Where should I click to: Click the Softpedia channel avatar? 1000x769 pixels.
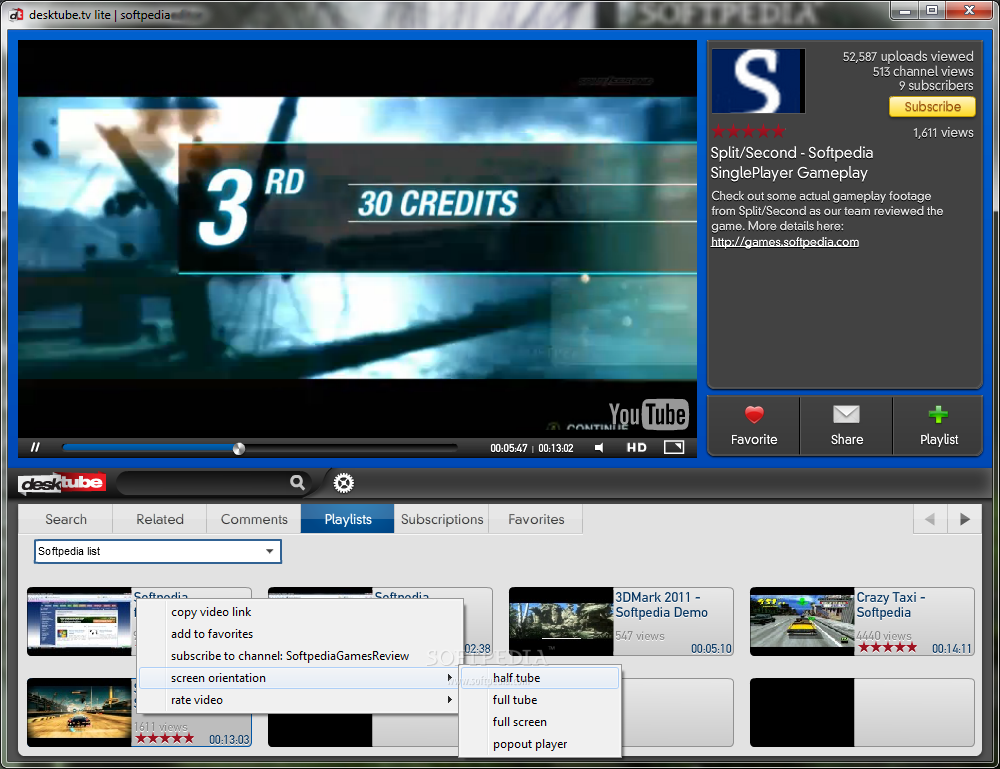click(x=758, y=81)
